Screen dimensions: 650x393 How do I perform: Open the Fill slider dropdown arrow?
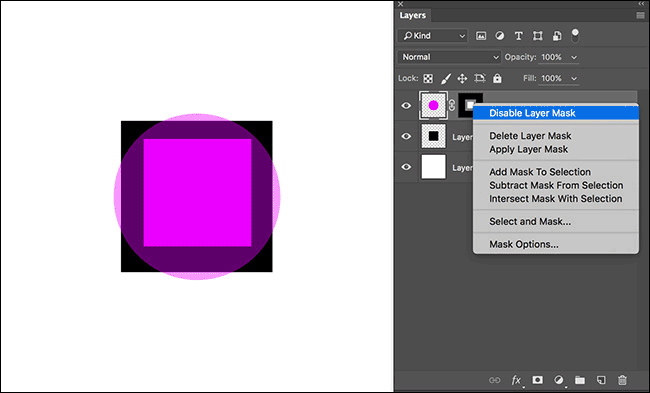pos(574,78)
